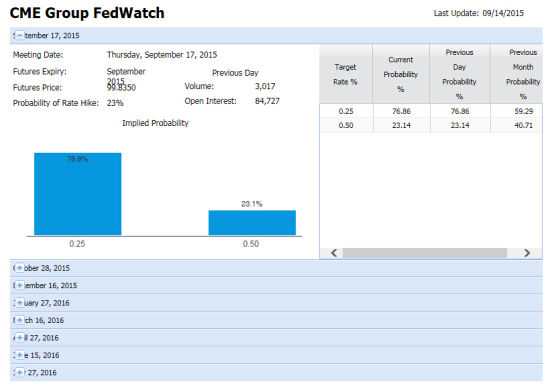550x388 pixels.
Task: Click the 23.14 current probability cell
Action: (x=401, y=125)
